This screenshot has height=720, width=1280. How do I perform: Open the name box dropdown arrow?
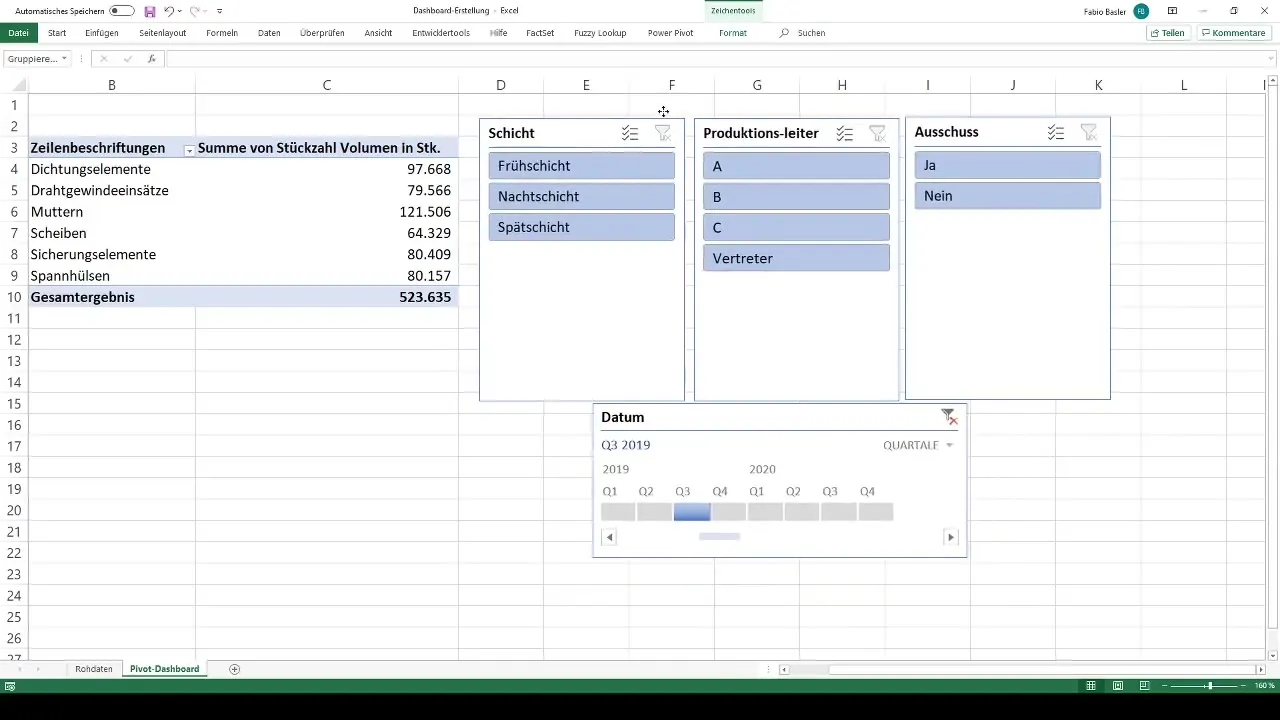[x=65, y=59]
